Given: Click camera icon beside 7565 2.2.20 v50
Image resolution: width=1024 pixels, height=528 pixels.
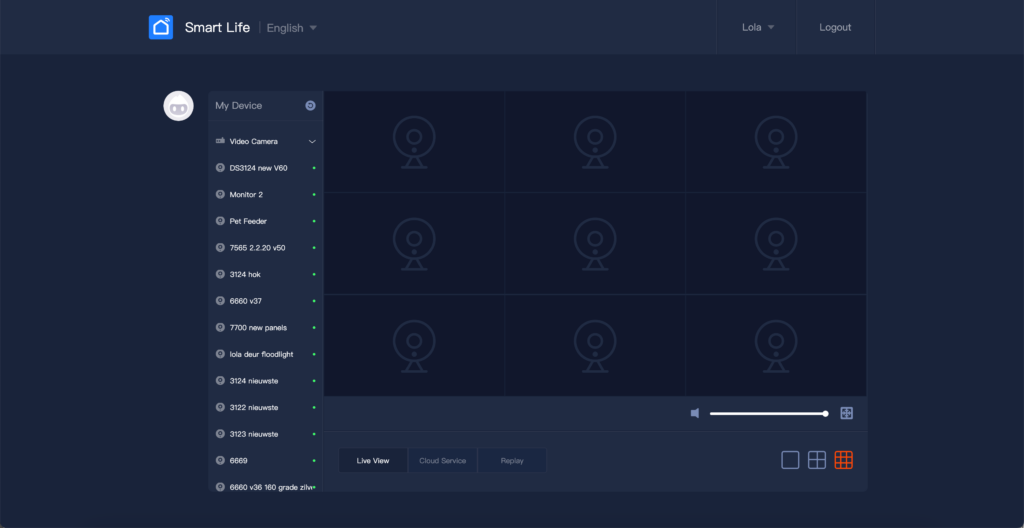Looking at the screenshot, I should (220, 248).
